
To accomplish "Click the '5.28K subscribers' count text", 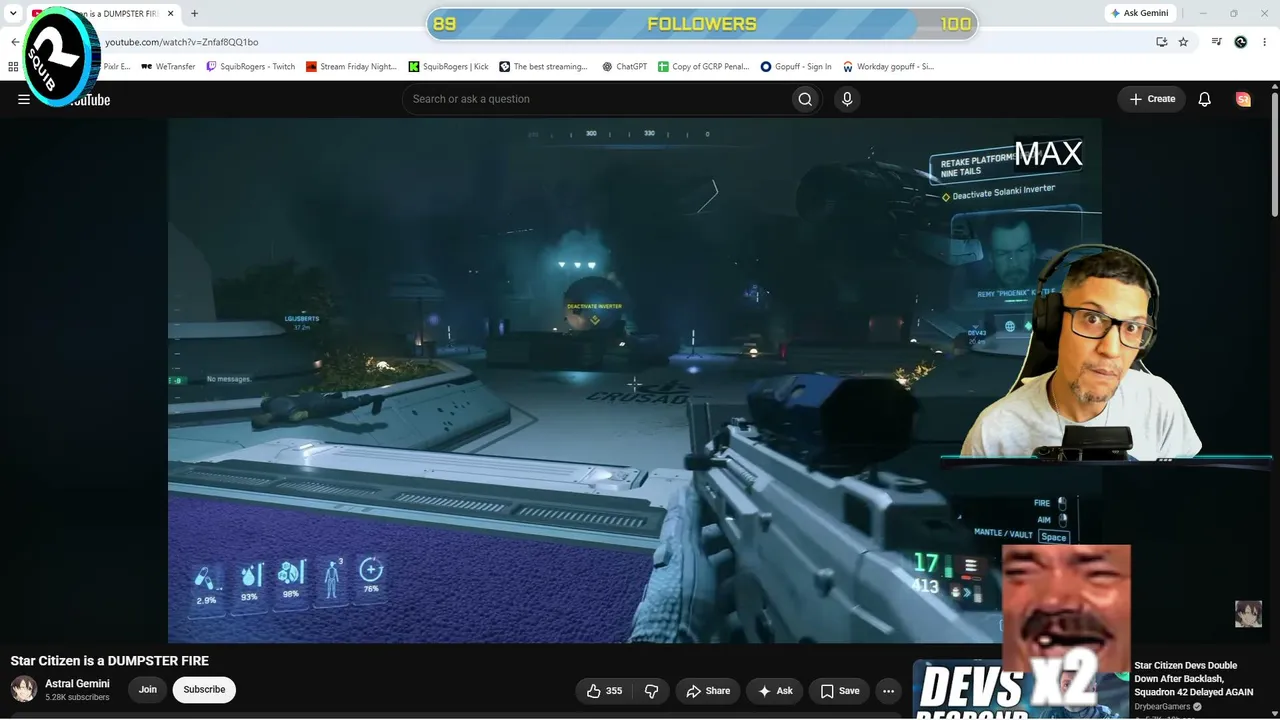I will (77, 697).
